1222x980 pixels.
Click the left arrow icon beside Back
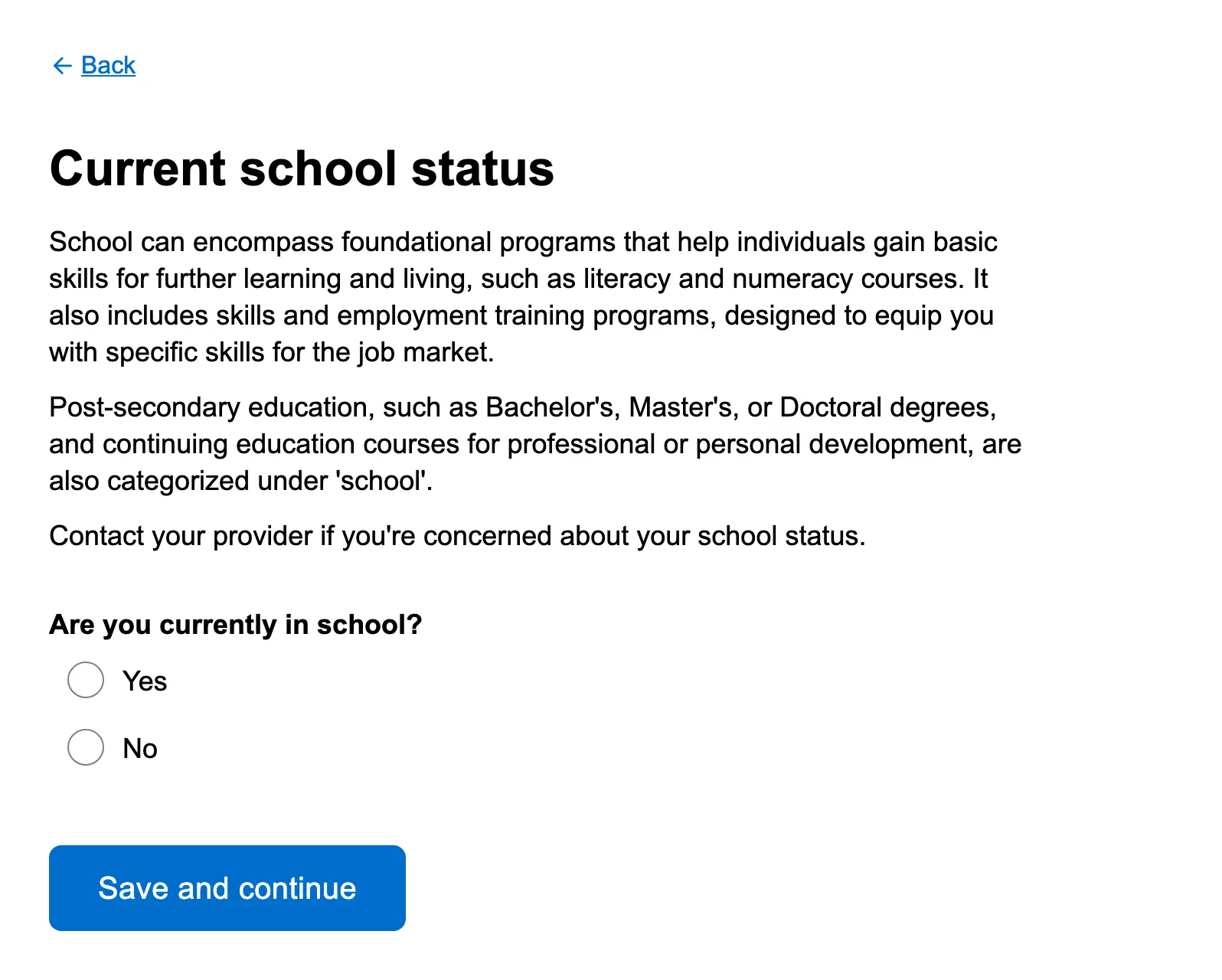pos(62,66)
